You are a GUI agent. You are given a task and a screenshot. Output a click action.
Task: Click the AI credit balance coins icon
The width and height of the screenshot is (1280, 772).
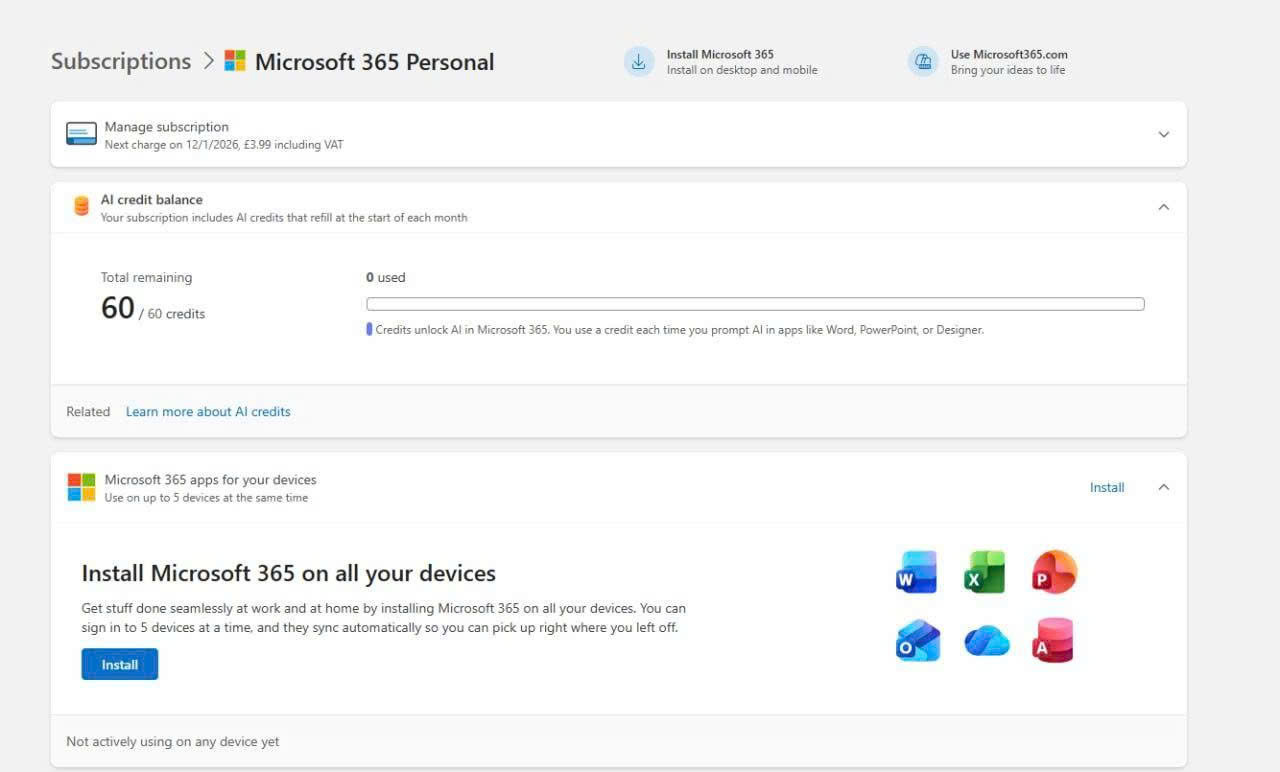(81, 206)
